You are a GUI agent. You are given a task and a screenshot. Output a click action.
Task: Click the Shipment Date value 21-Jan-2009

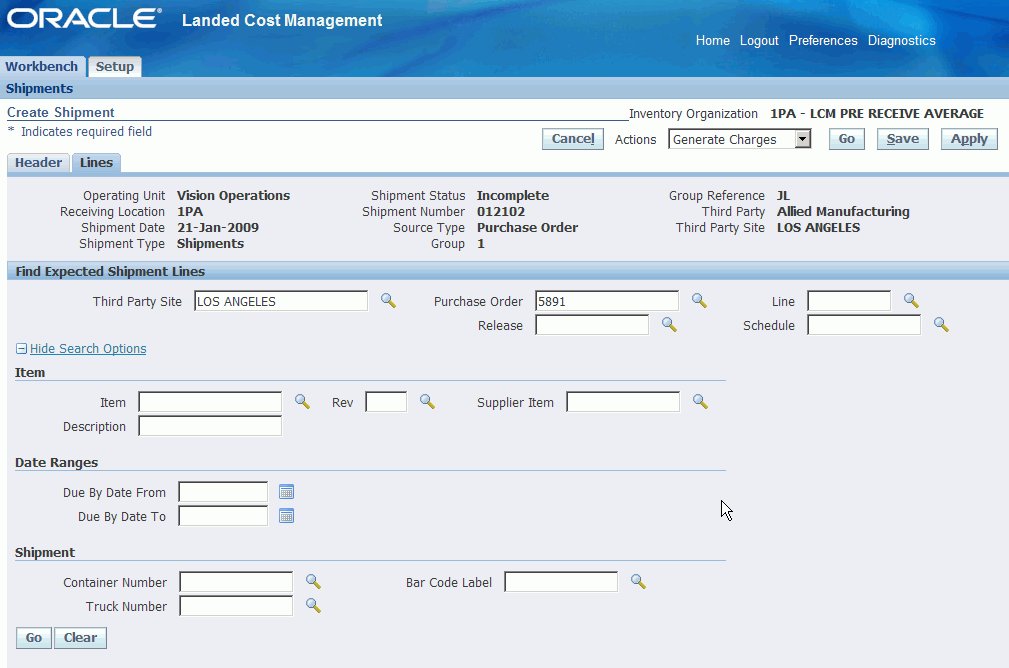tap(218, 228)
